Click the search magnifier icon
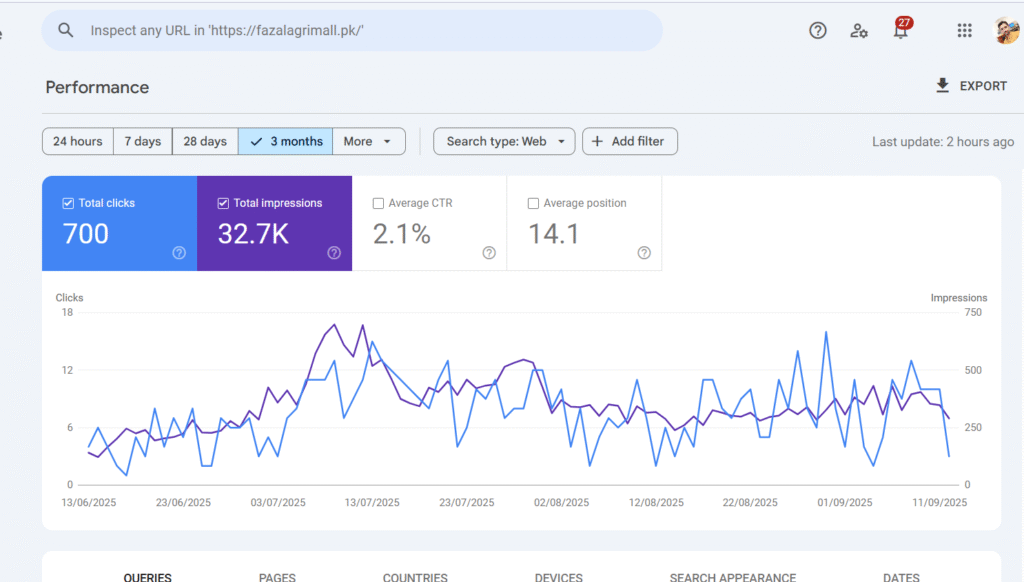The width and height of the screenshot is (1024, 582). point(66,30)
